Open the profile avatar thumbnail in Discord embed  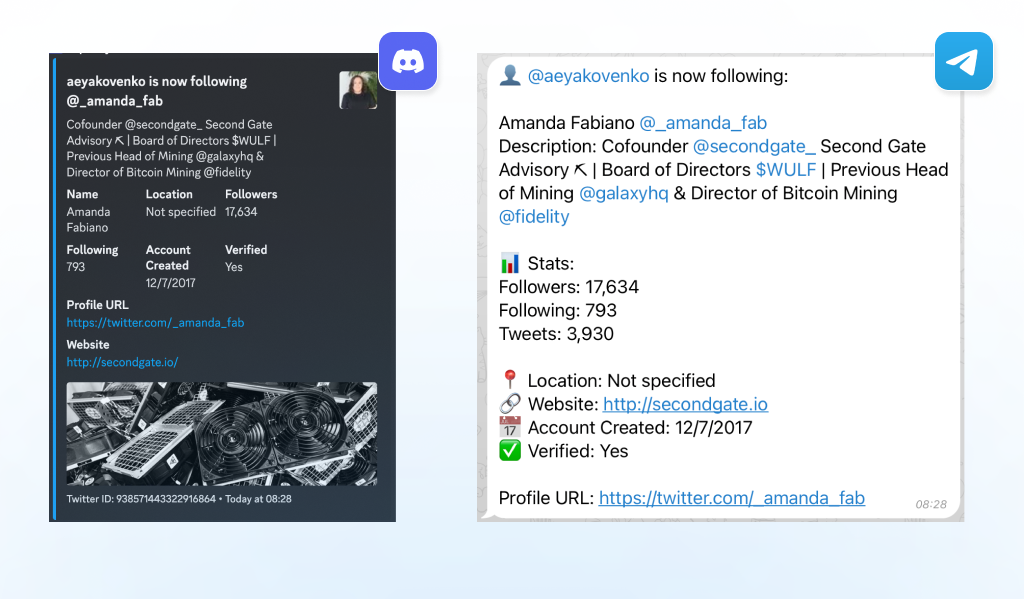pyautogui.click(x=358, y=90)
